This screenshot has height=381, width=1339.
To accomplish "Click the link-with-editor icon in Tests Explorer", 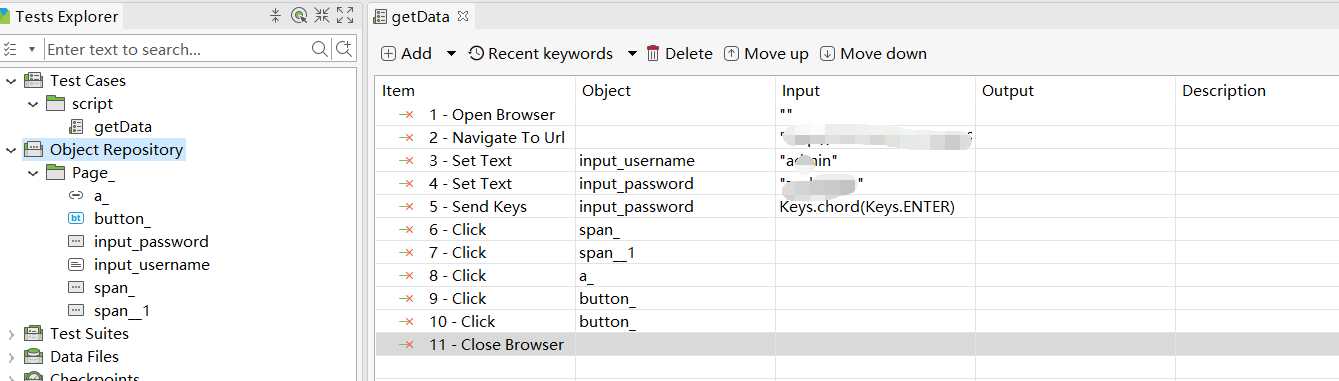I will tap(299, 15).
